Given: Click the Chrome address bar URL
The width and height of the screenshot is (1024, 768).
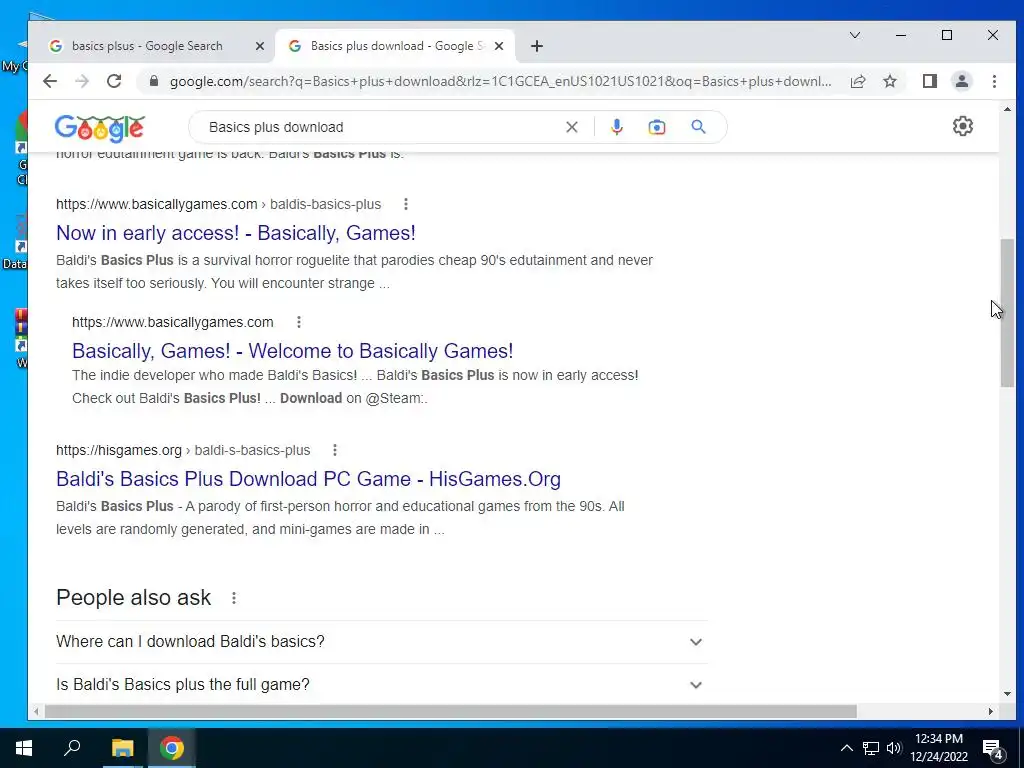Looking at the screenshot, I should coord(500,81).
